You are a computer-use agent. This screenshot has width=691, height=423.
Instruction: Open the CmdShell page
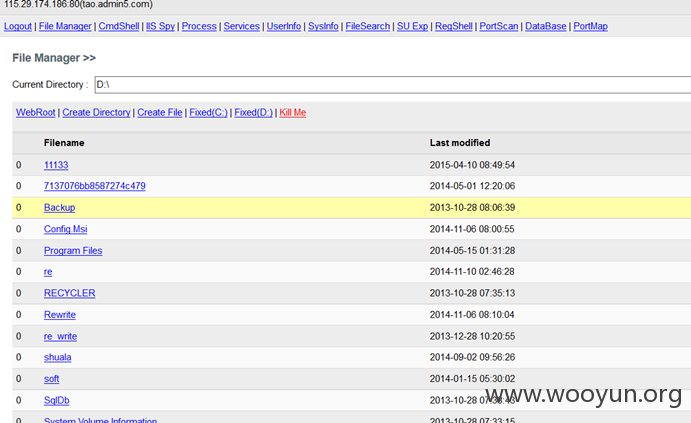(x=119, y=26)
